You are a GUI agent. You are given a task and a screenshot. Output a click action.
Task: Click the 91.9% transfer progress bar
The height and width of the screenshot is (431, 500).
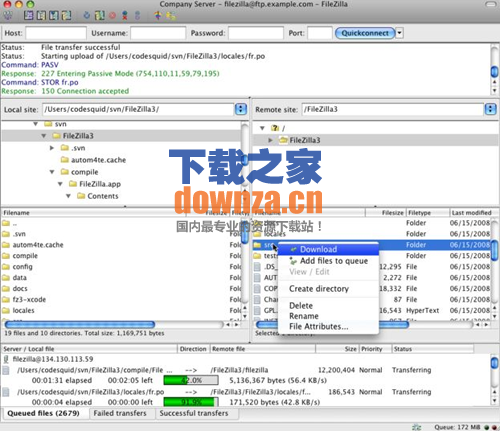point(191,402)
